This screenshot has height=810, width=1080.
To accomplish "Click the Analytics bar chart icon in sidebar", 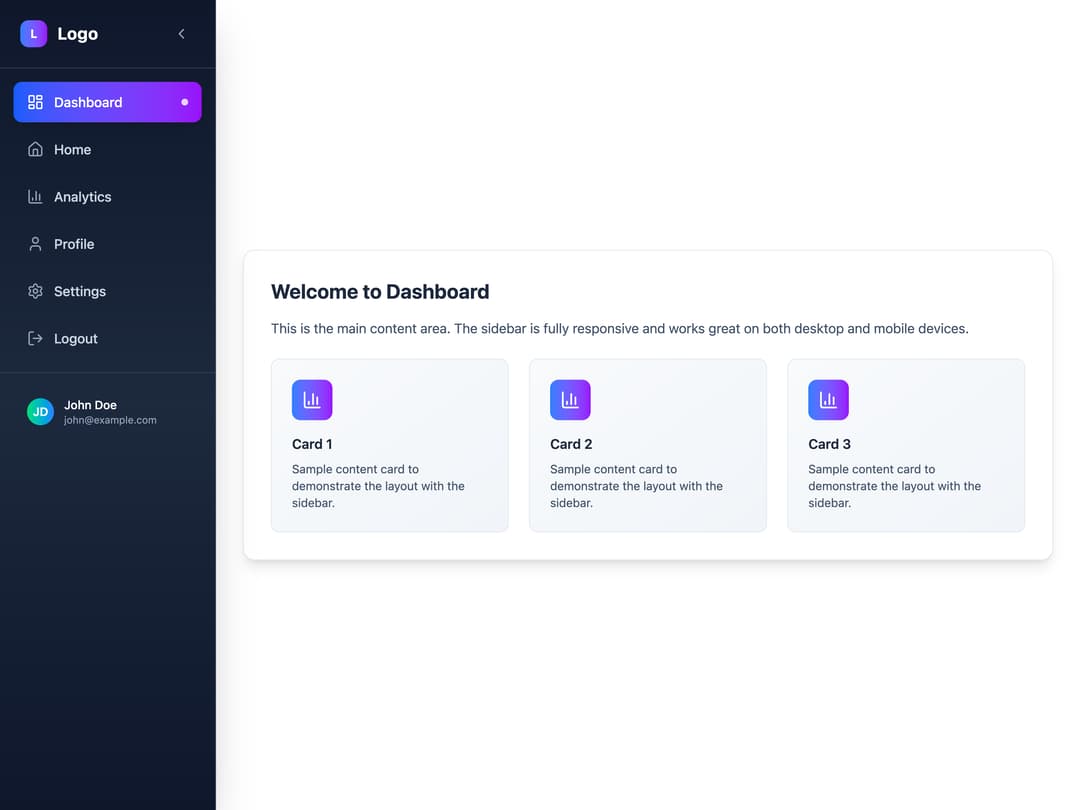I will tap(35, 197).
